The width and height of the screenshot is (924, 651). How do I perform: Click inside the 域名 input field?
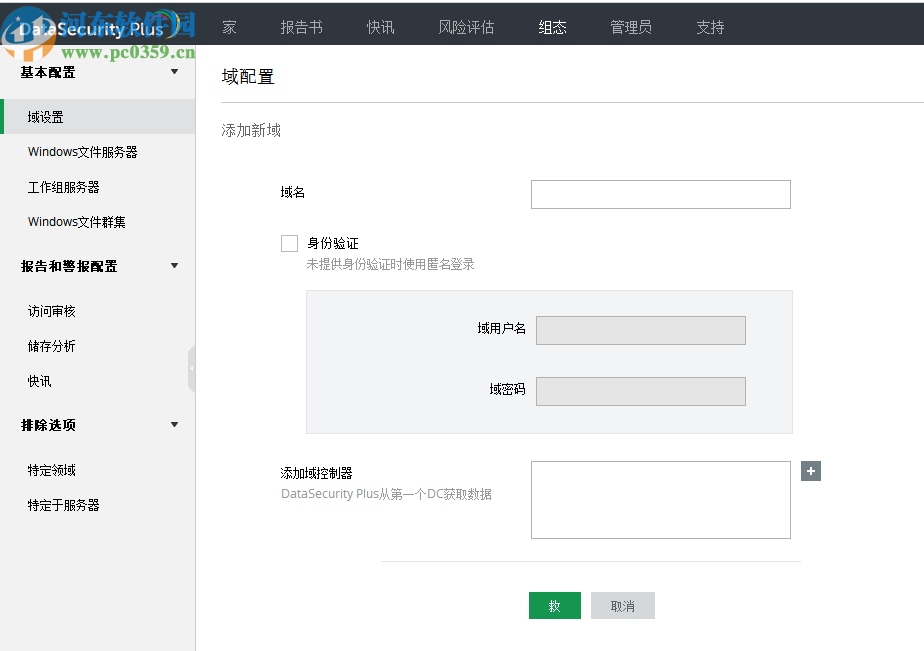pyautogui.click(x=660, y=194)
